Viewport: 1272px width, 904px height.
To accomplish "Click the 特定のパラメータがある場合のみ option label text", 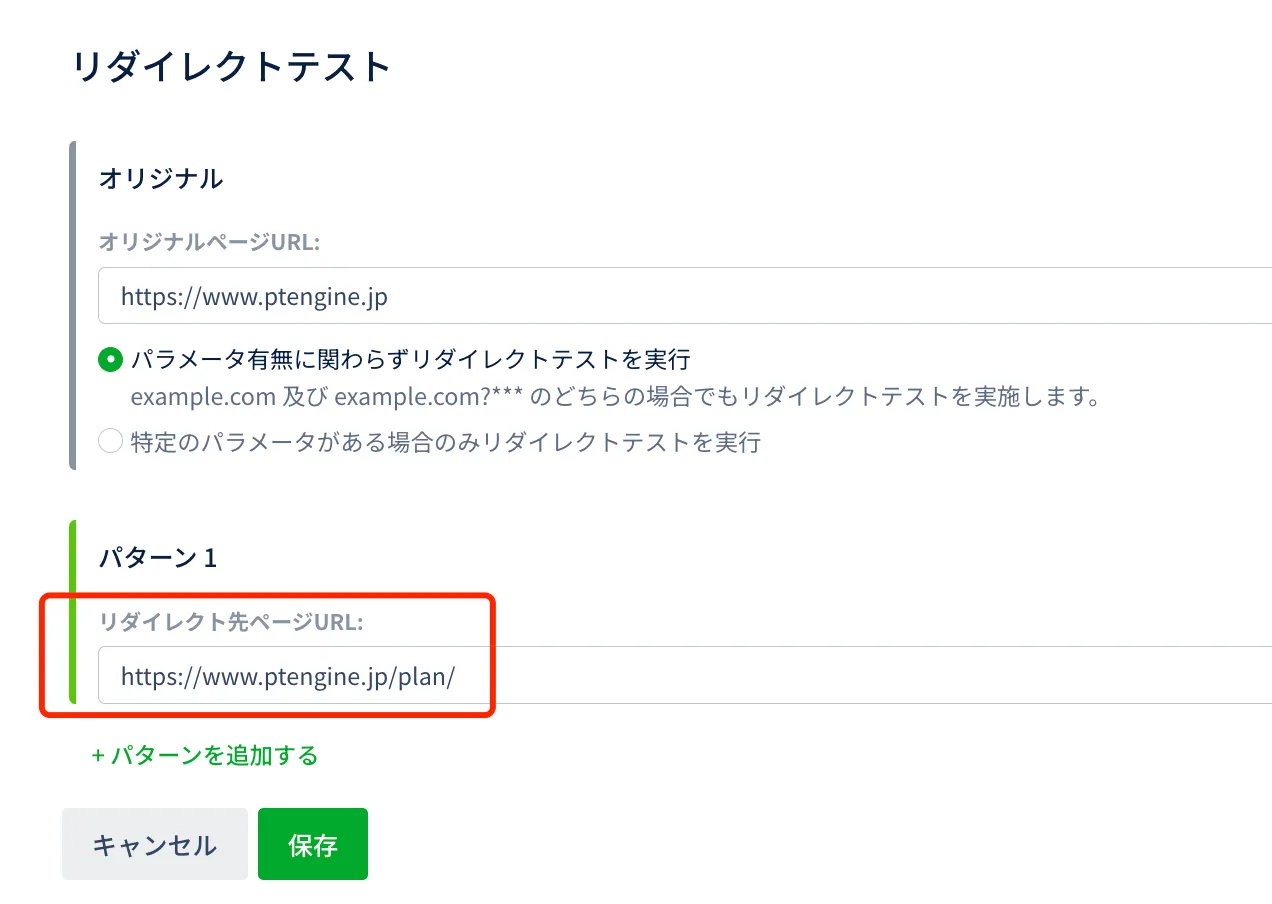I will (x=445, y=442).
